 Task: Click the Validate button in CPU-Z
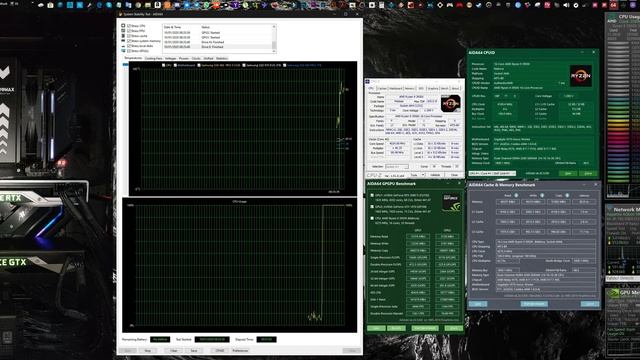(435, 175)
